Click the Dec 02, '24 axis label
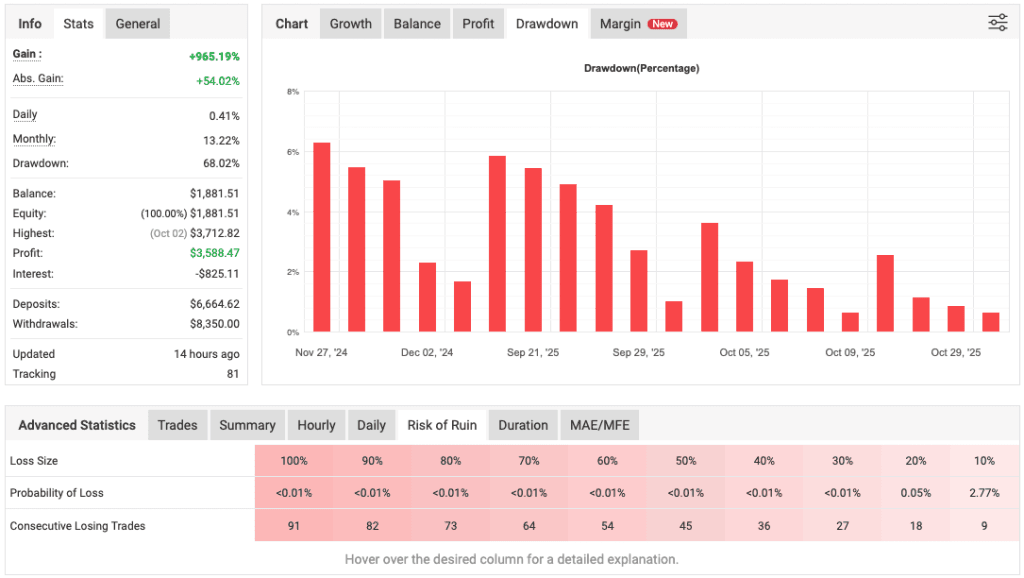 427,353
